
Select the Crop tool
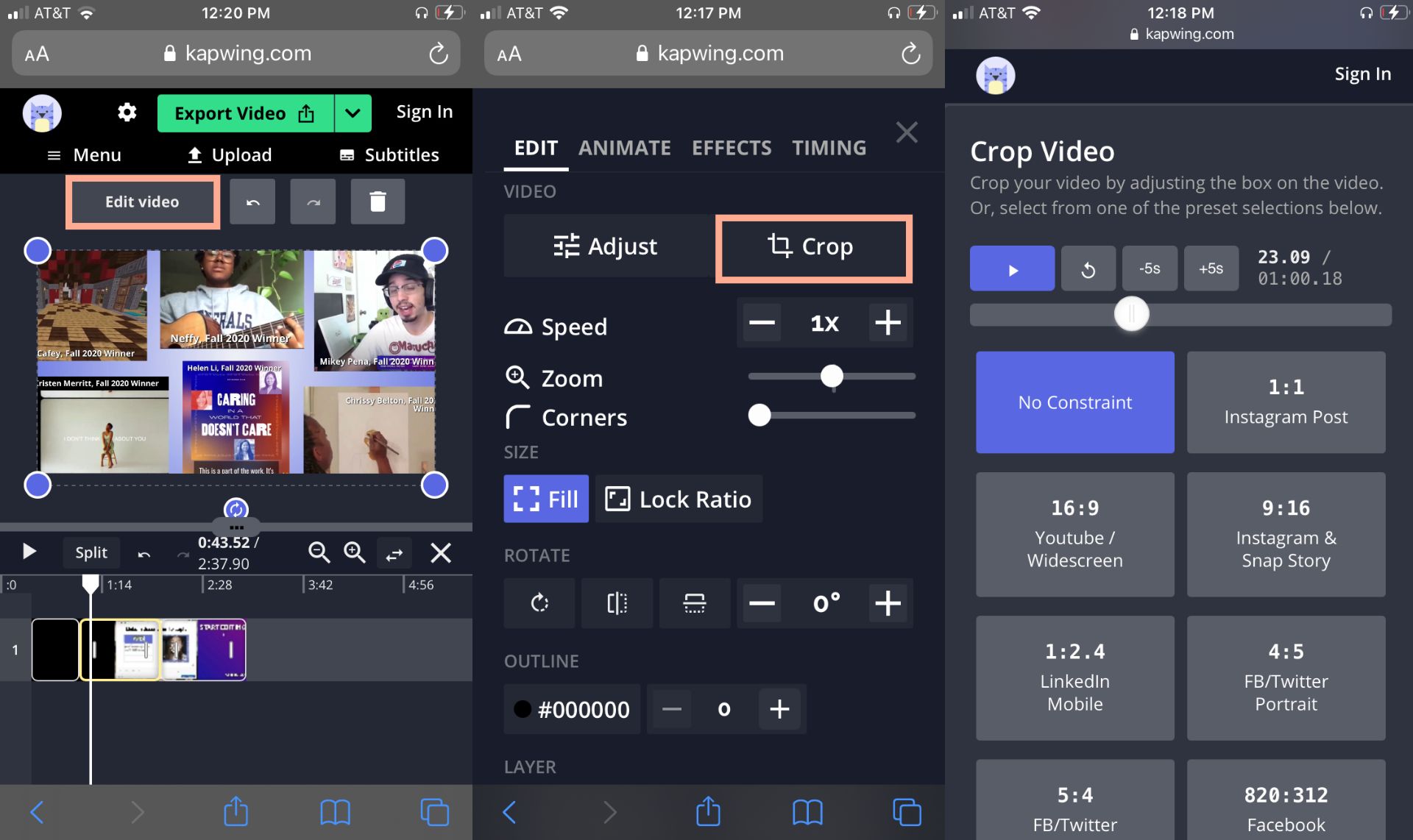(813, 247)
